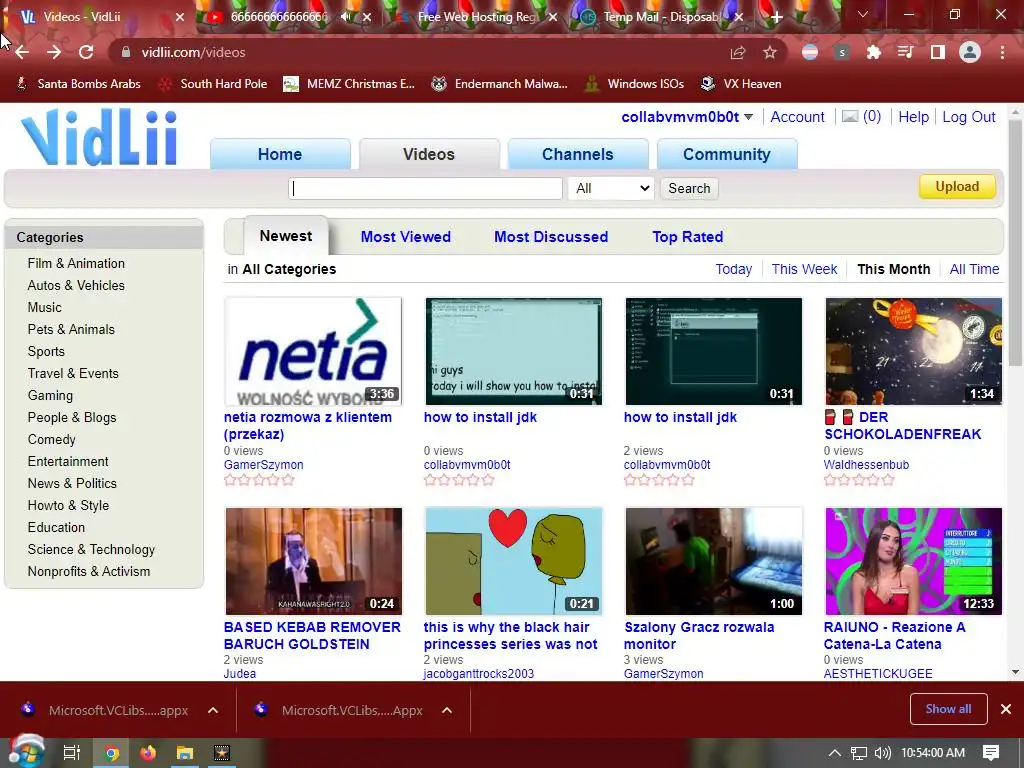Viewport: 1024px width, 768px height.
Task: Select the Top Rated tab
Action: [688, 236]
